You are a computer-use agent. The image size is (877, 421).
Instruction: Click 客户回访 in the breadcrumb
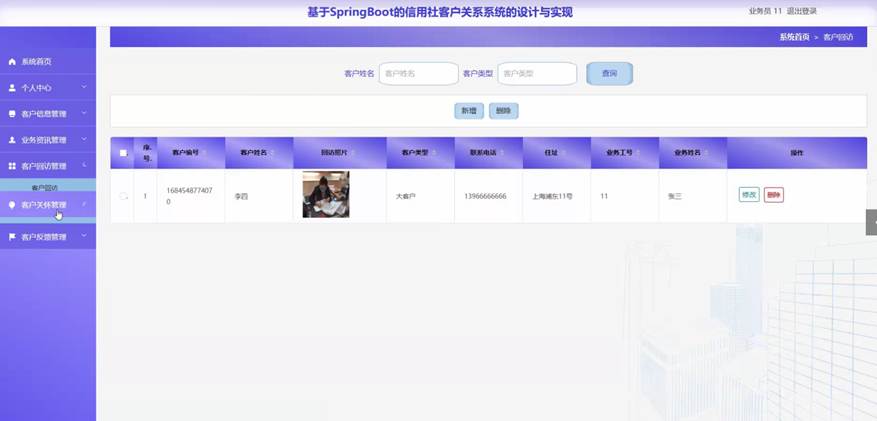[838, 37]
